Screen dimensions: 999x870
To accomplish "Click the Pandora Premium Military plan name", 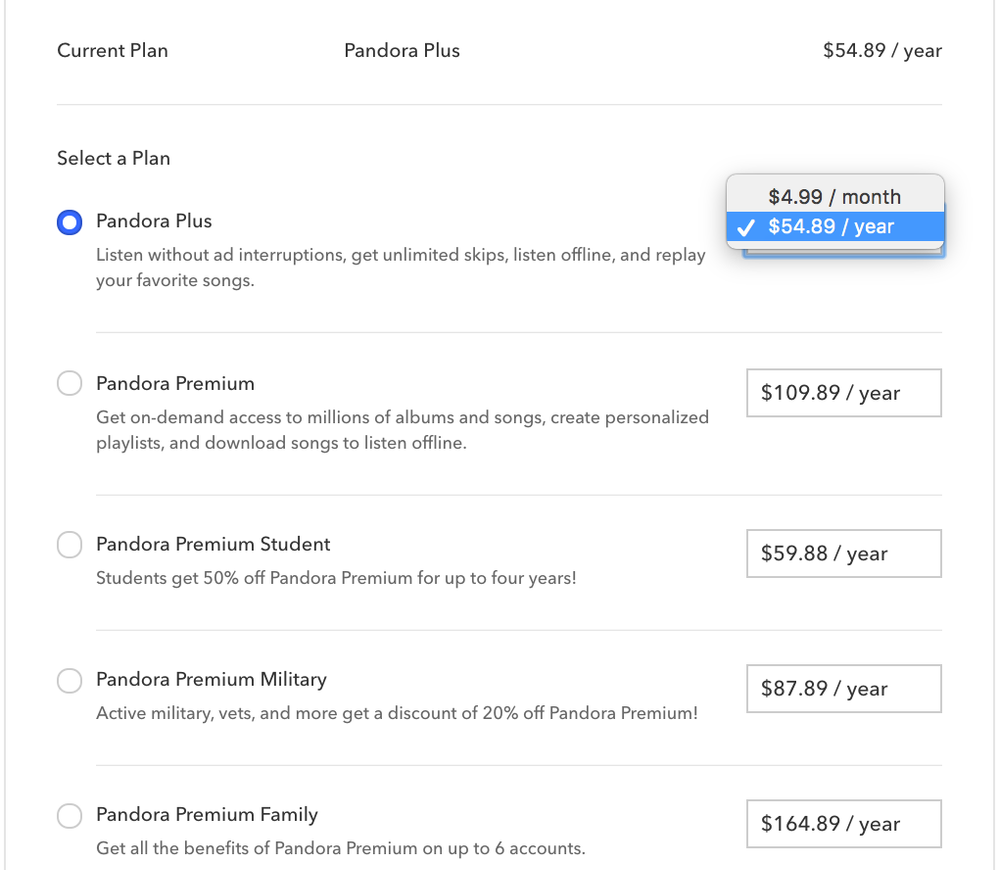I will (x=211, y=679).
